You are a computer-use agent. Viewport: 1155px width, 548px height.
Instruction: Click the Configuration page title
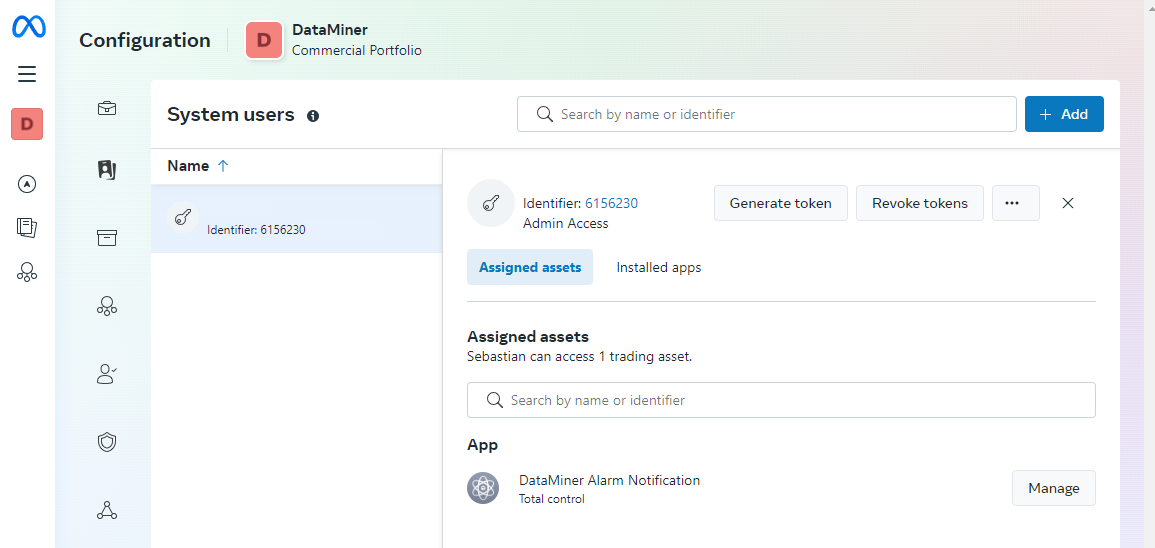tap(145, 40)
